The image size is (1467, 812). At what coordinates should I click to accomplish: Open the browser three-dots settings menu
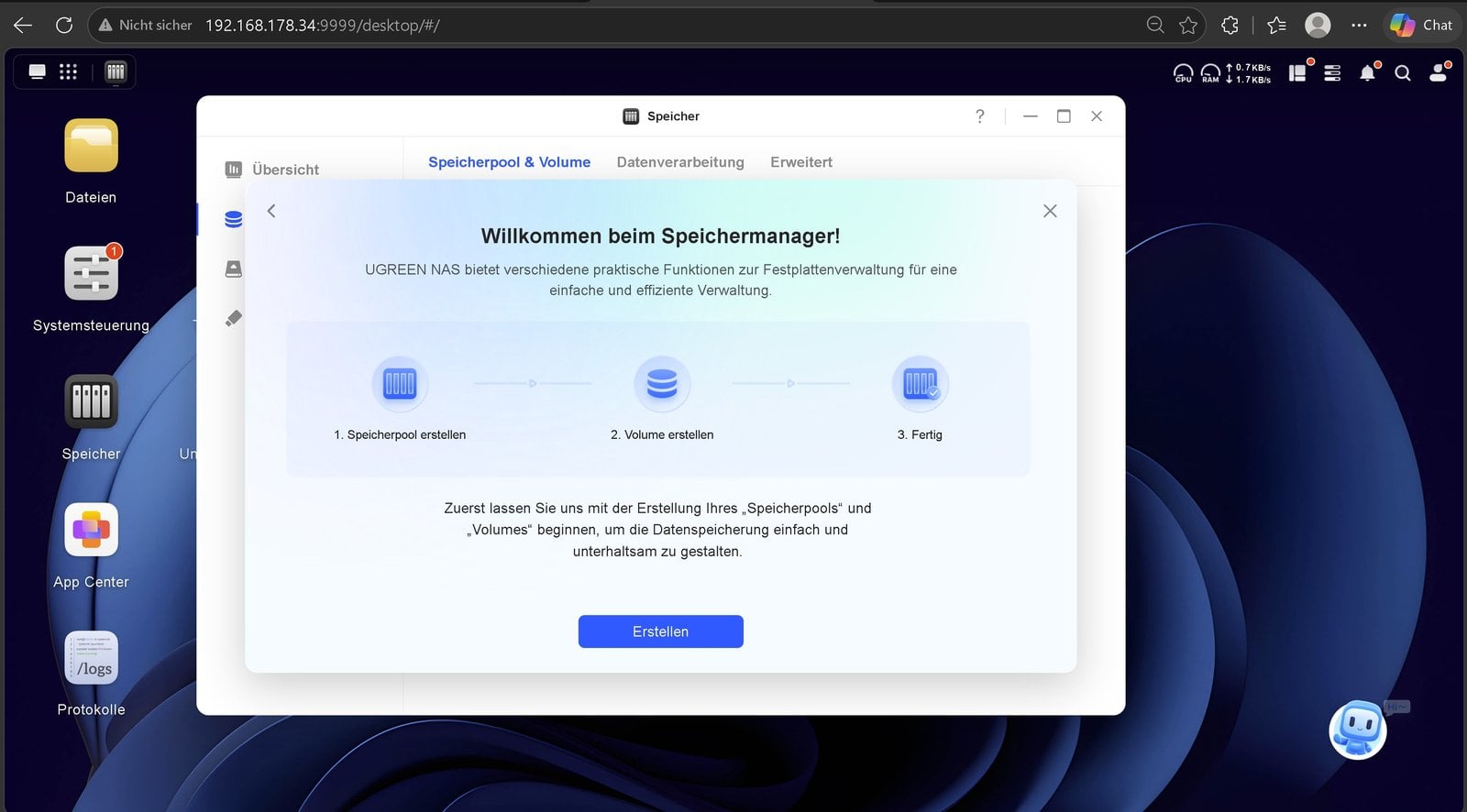[1359, 26]
